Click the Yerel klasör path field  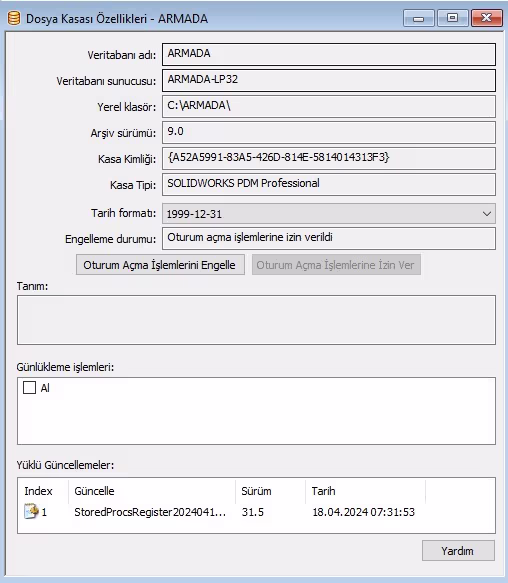point(329,106)
